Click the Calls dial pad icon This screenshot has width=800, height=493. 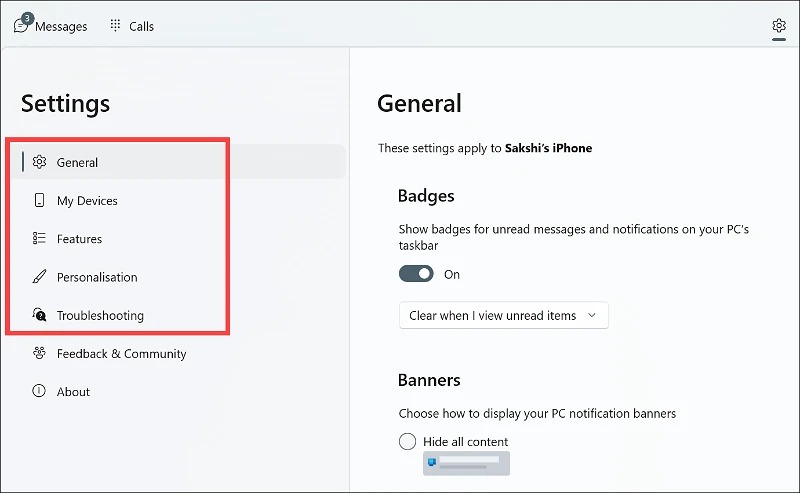[115, 26]
